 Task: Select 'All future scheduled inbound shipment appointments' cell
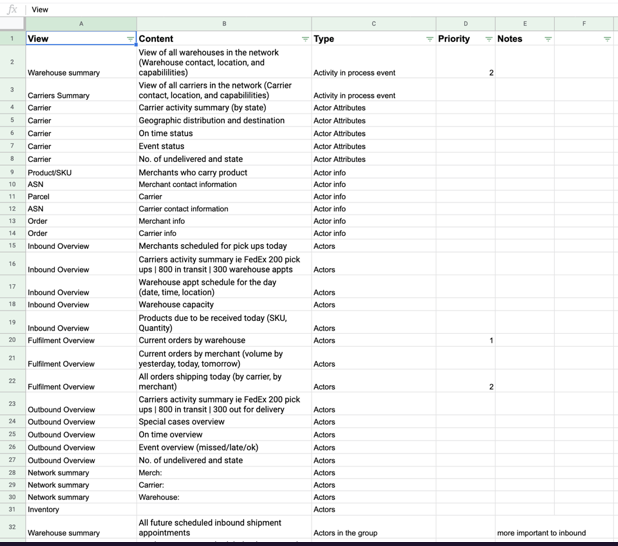[x=224, y=527]
